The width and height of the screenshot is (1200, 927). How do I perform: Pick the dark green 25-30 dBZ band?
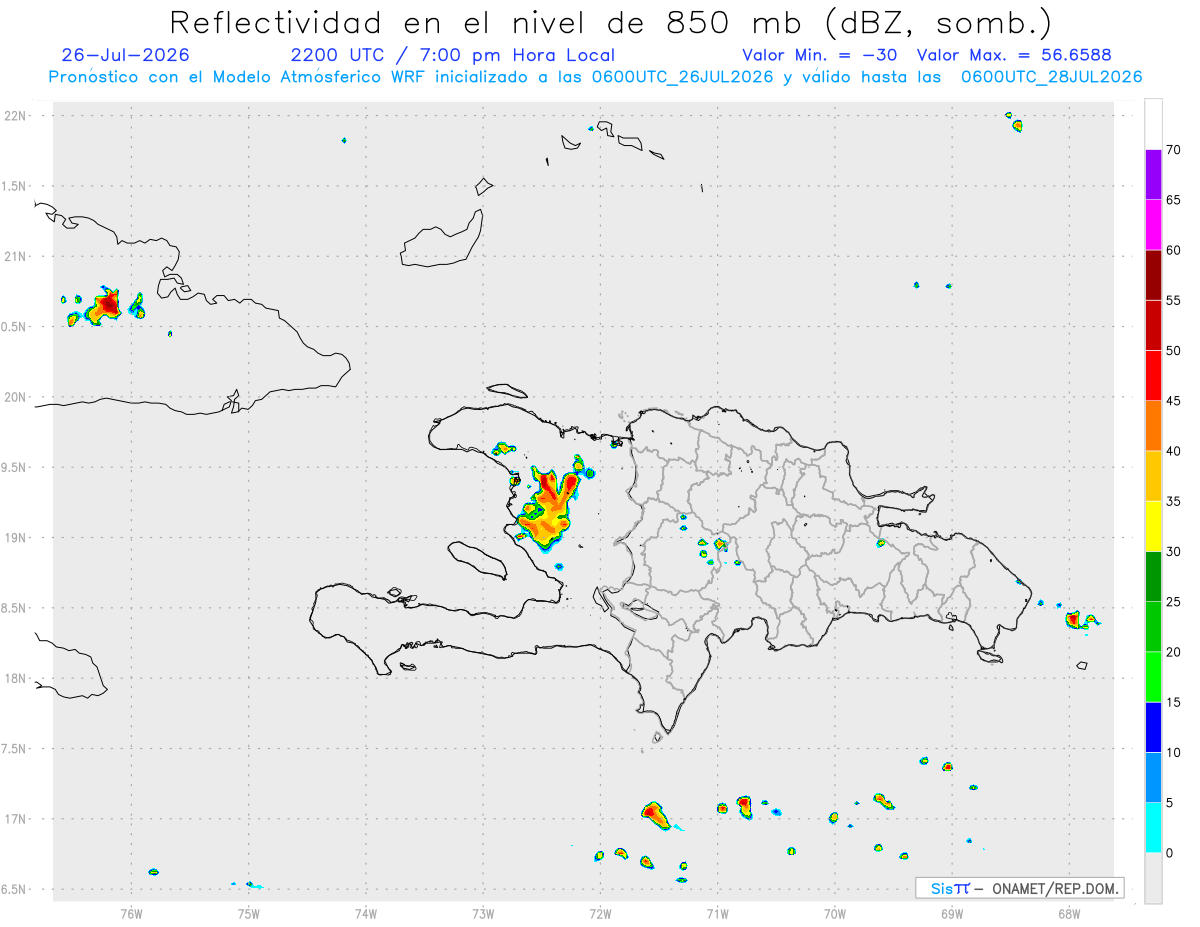1153,577
